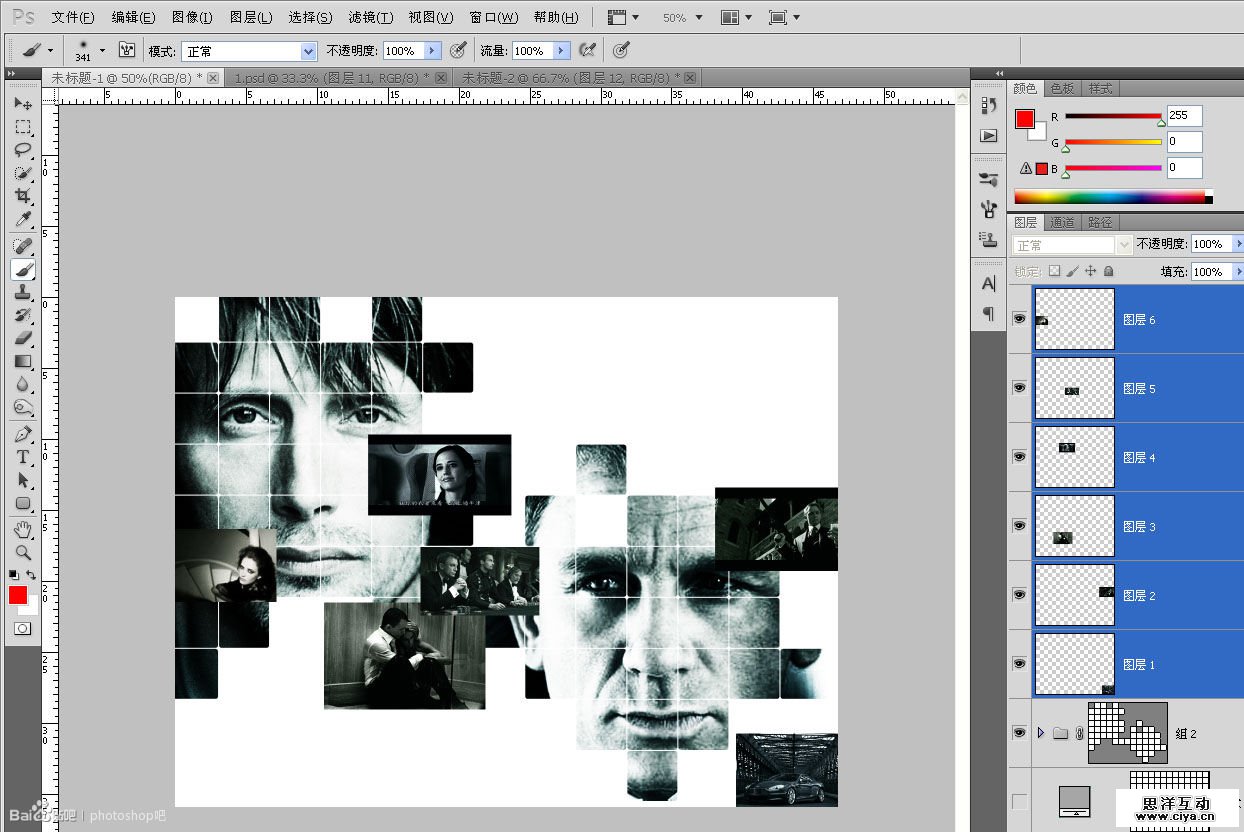
Task: Pick the Eyedropper tool
Action: 22,220
